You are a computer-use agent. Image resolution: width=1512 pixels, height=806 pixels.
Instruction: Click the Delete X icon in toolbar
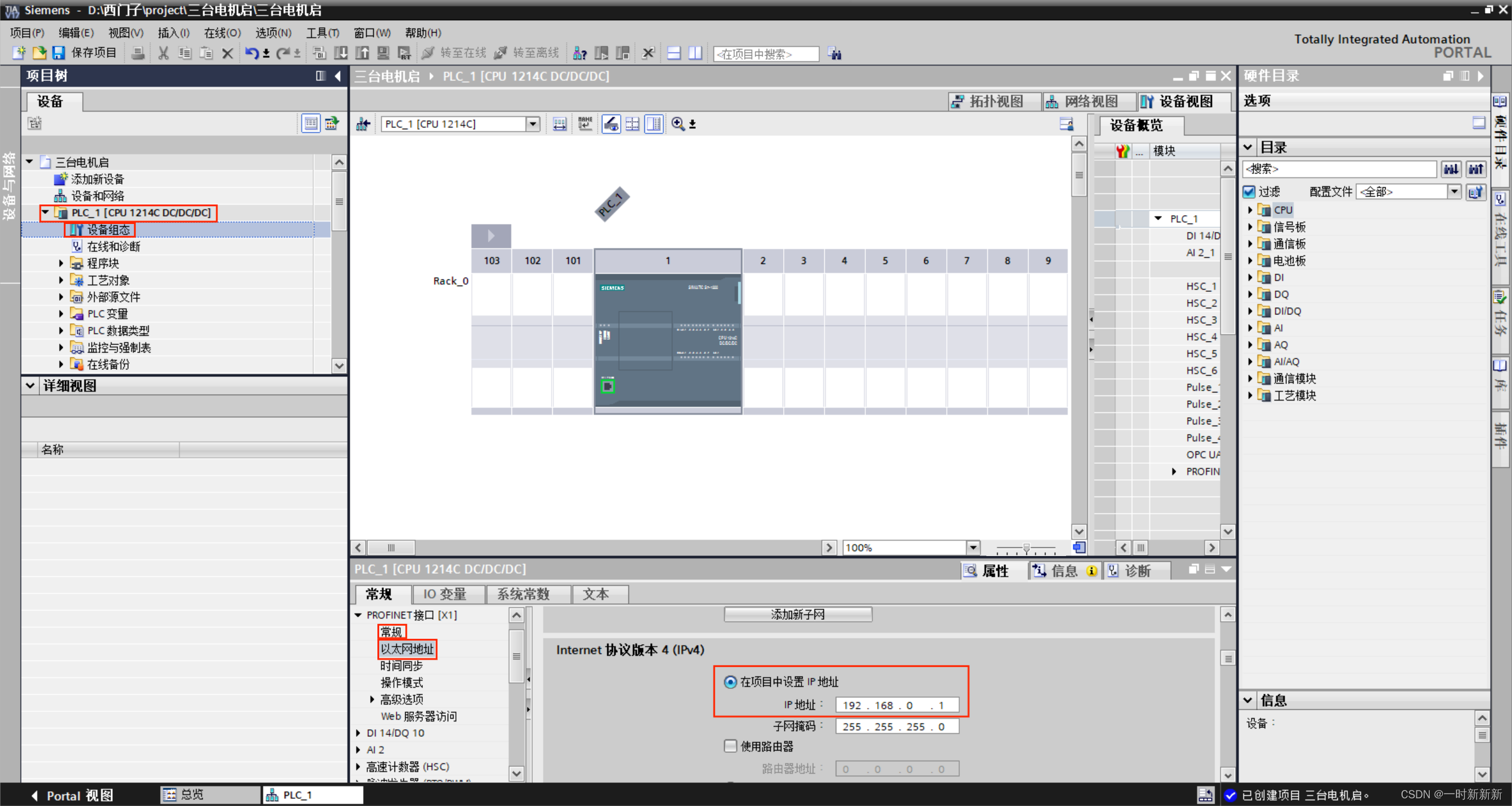[x=227, y=53]
